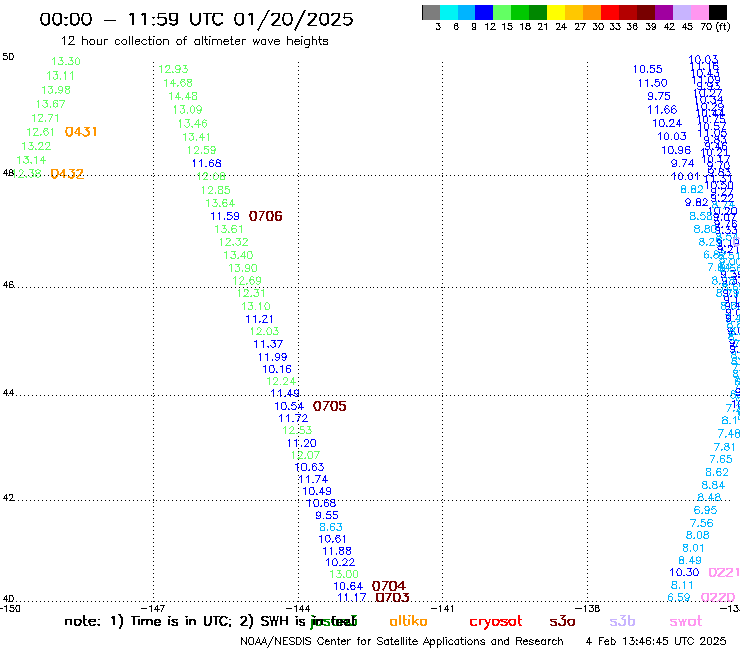Select the bright red swatch between 30 and 33

pyautogui.click(x=609, y=12)
